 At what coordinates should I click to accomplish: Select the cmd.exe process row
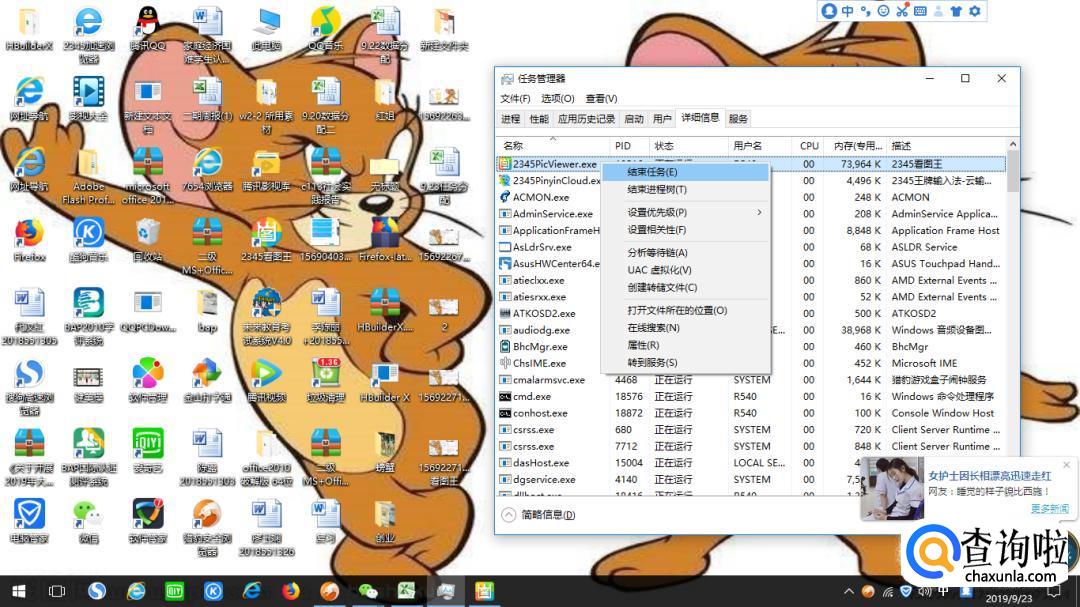[x=751, y=396]
